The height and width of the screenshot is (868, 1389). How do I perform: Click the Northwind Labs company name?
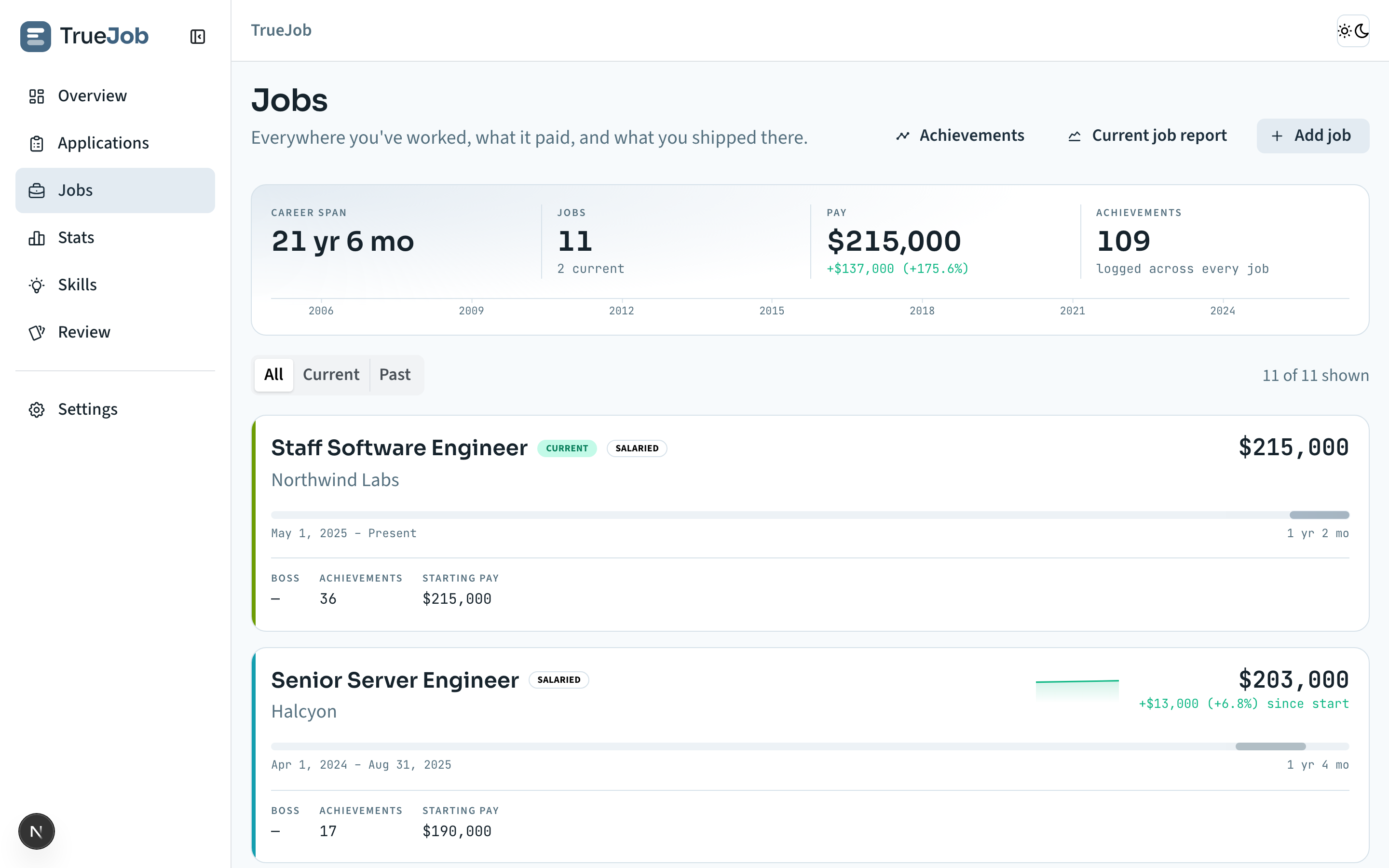tap(335, 480)
